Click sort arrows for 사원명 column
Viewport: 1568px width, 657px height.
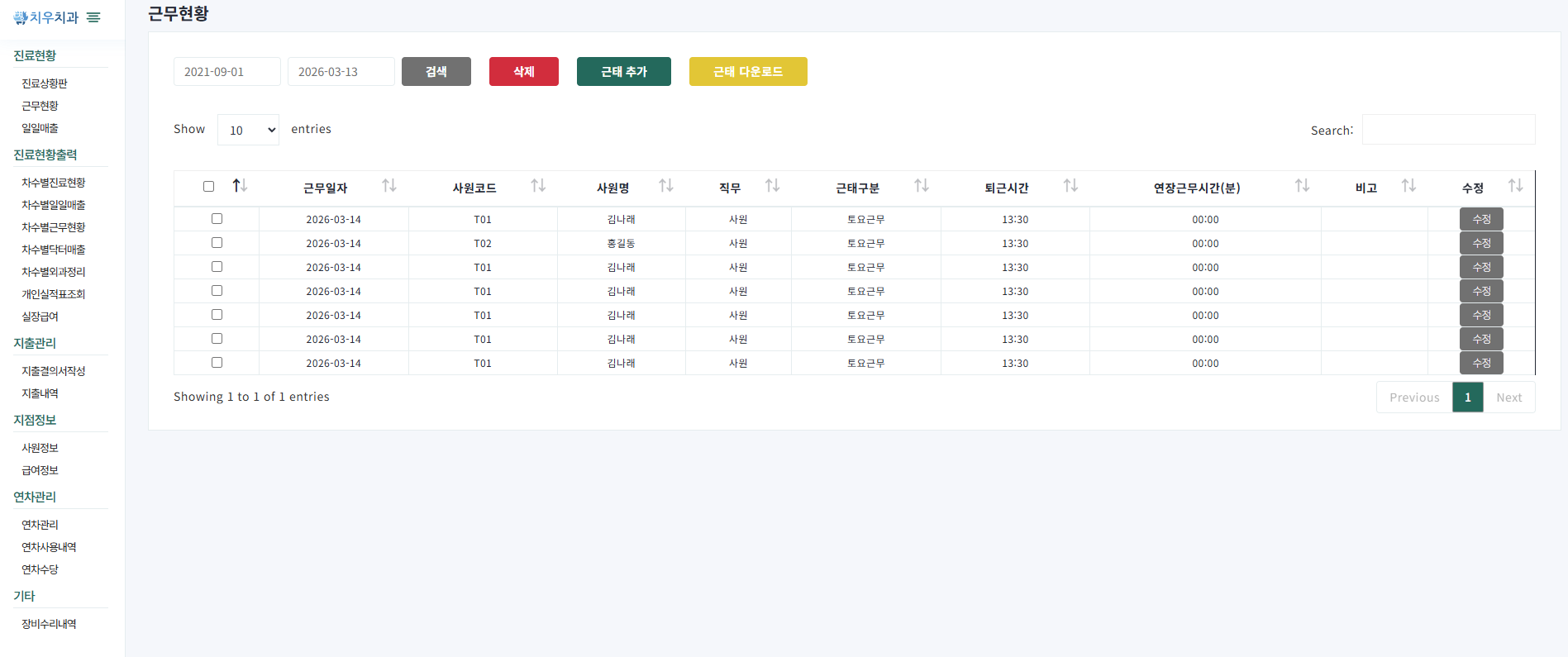665,186
